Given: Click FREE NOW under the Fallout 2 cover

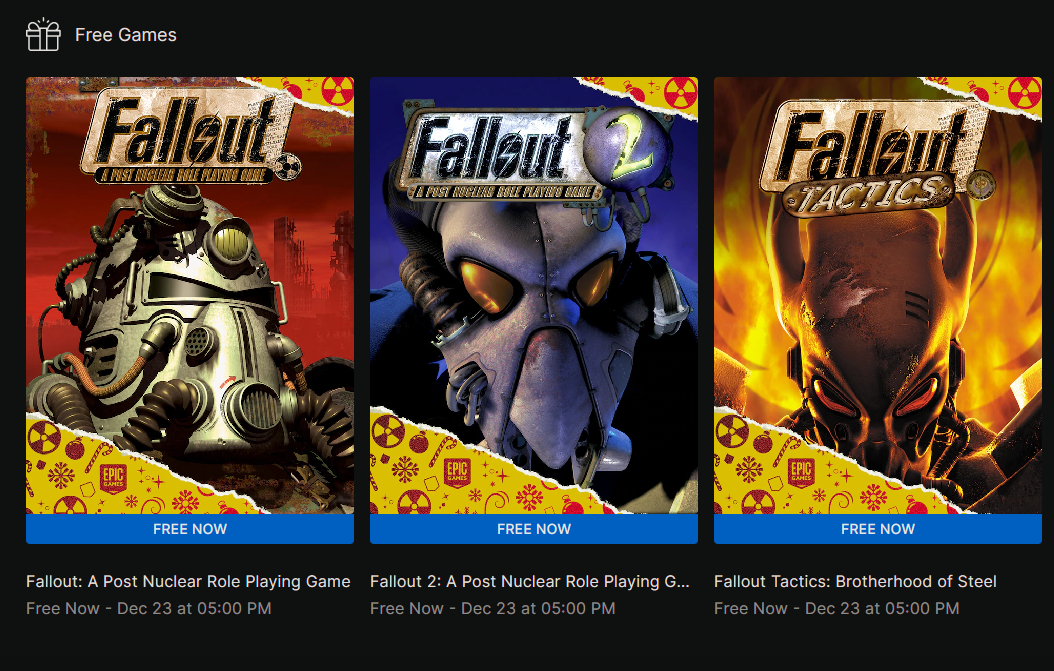Looking at the screenshot, I should click(x=534, y=529).
